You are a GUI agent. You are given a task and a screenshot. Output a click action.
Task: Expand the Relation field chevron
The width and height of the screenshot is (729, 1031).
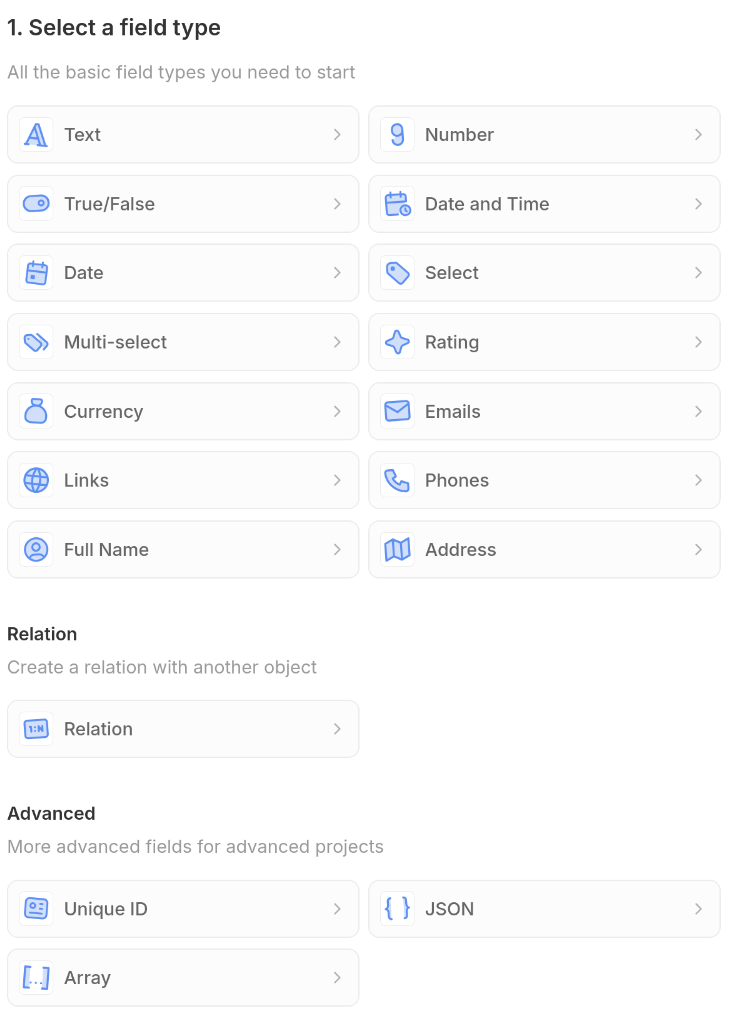coord(338,728)
